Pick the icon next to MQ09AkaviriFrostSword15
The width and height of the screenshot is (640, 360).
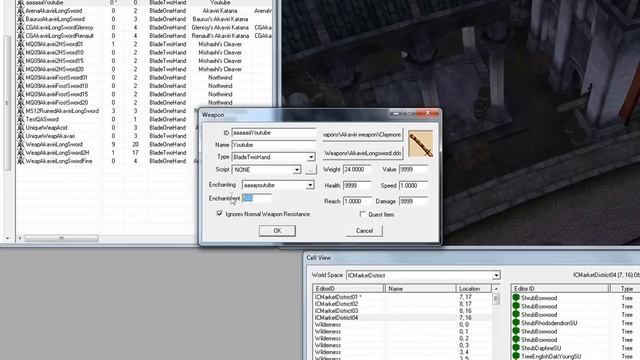[20, 94]
